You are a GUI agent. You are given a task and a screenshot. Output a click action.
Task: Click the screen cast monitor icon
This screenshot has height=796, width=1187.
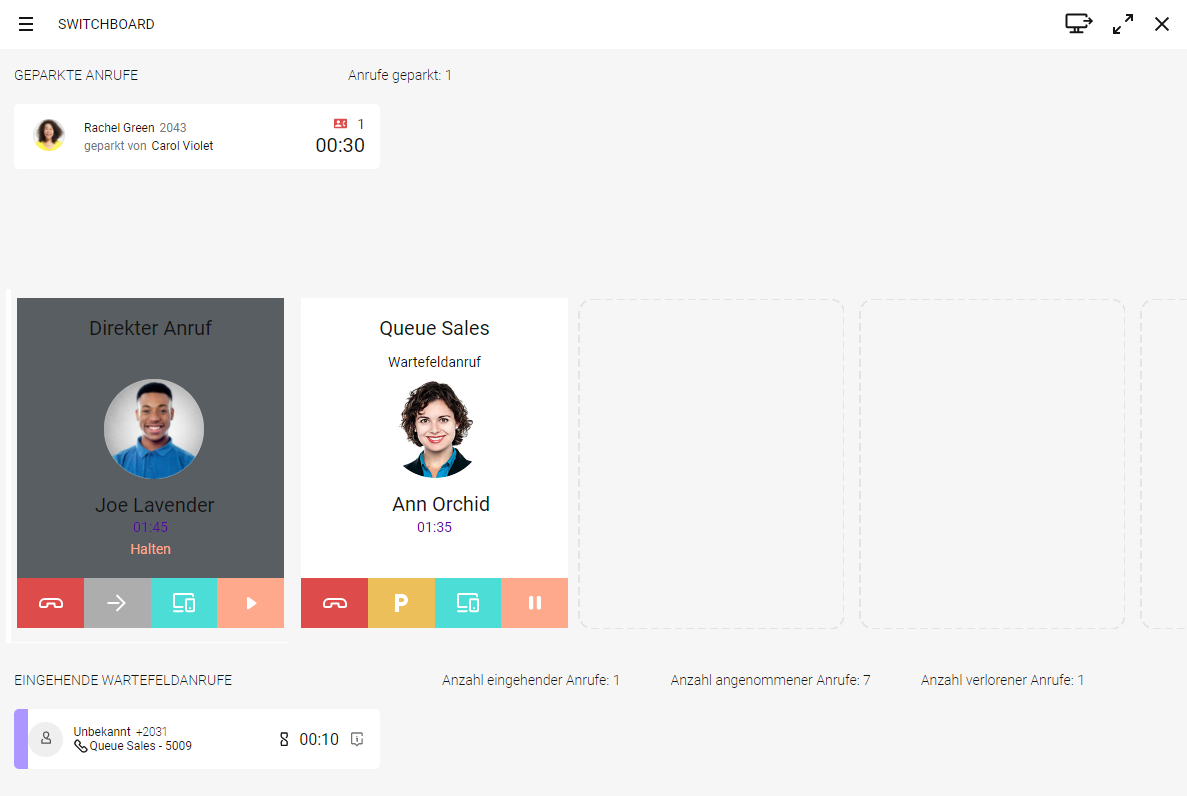tap(1078, 24)
